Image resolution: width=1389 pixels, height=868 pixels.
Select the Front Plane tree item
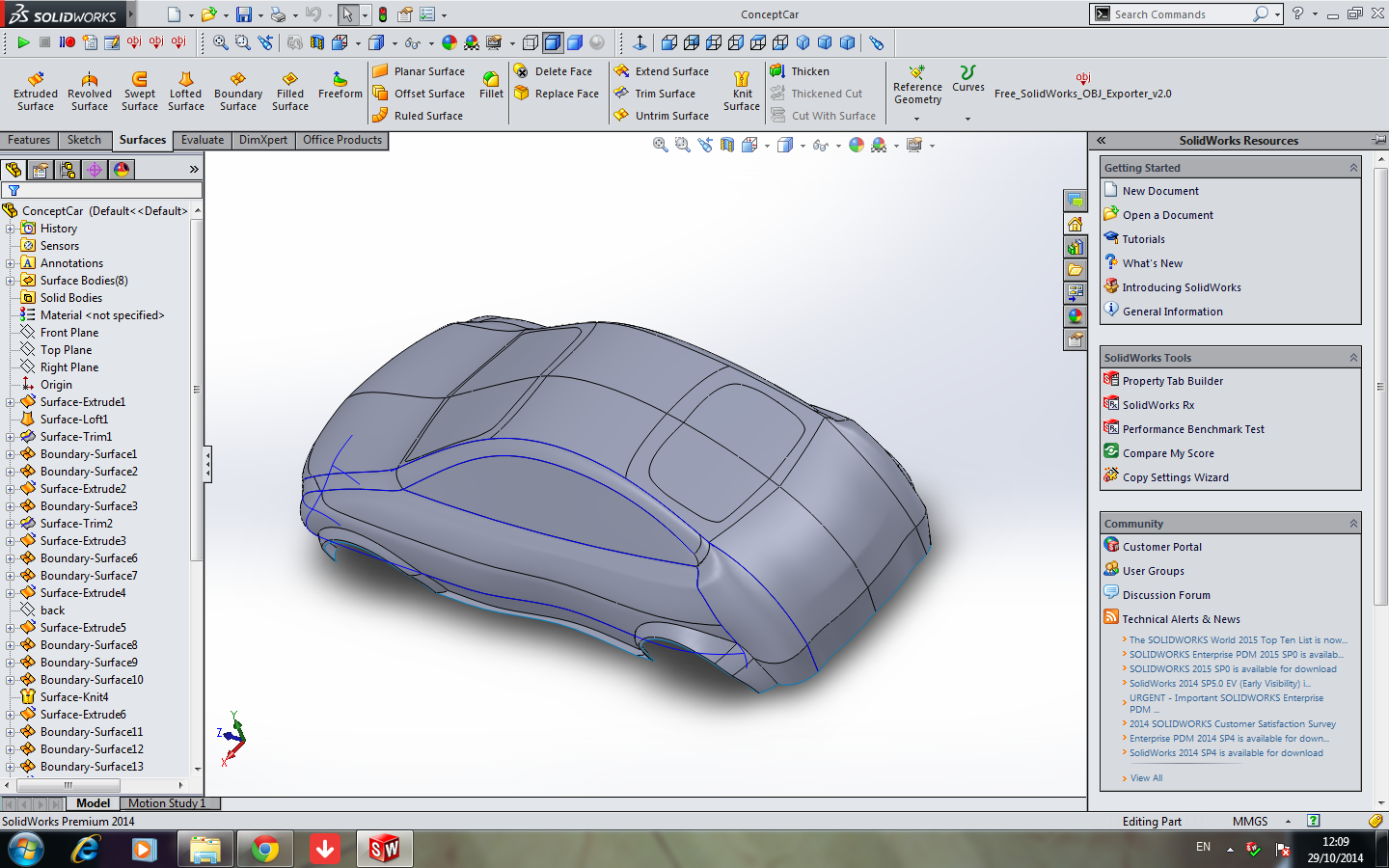click(68, 333)
